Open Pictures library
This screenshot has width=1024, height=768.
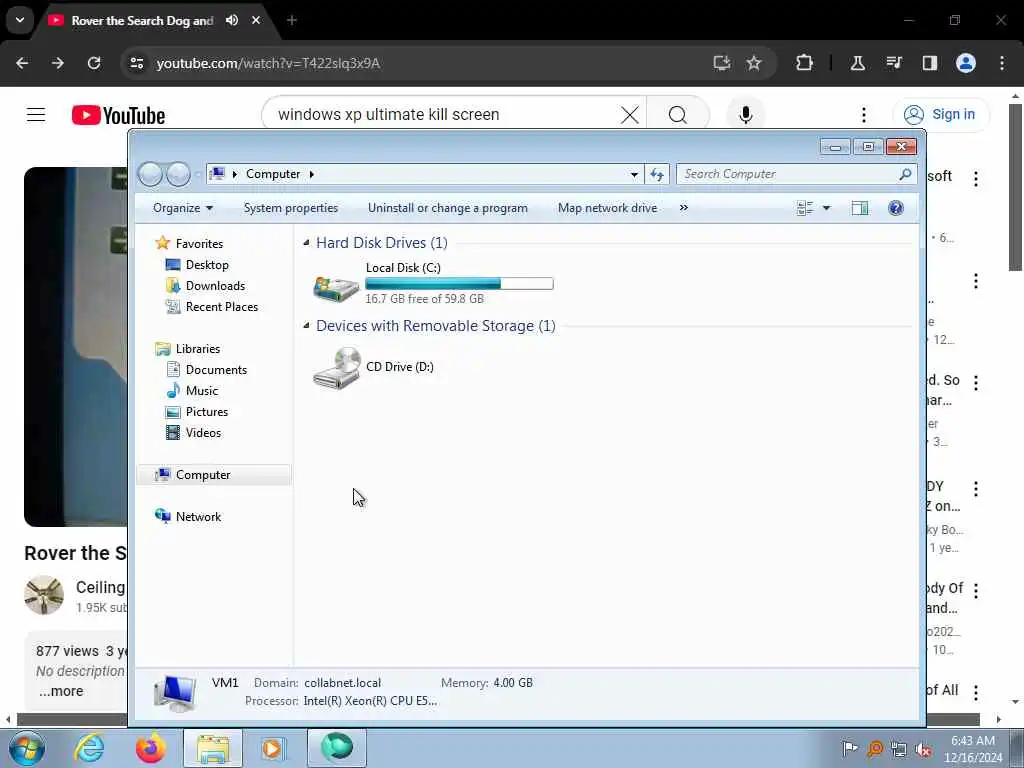(x=206, y=411)
